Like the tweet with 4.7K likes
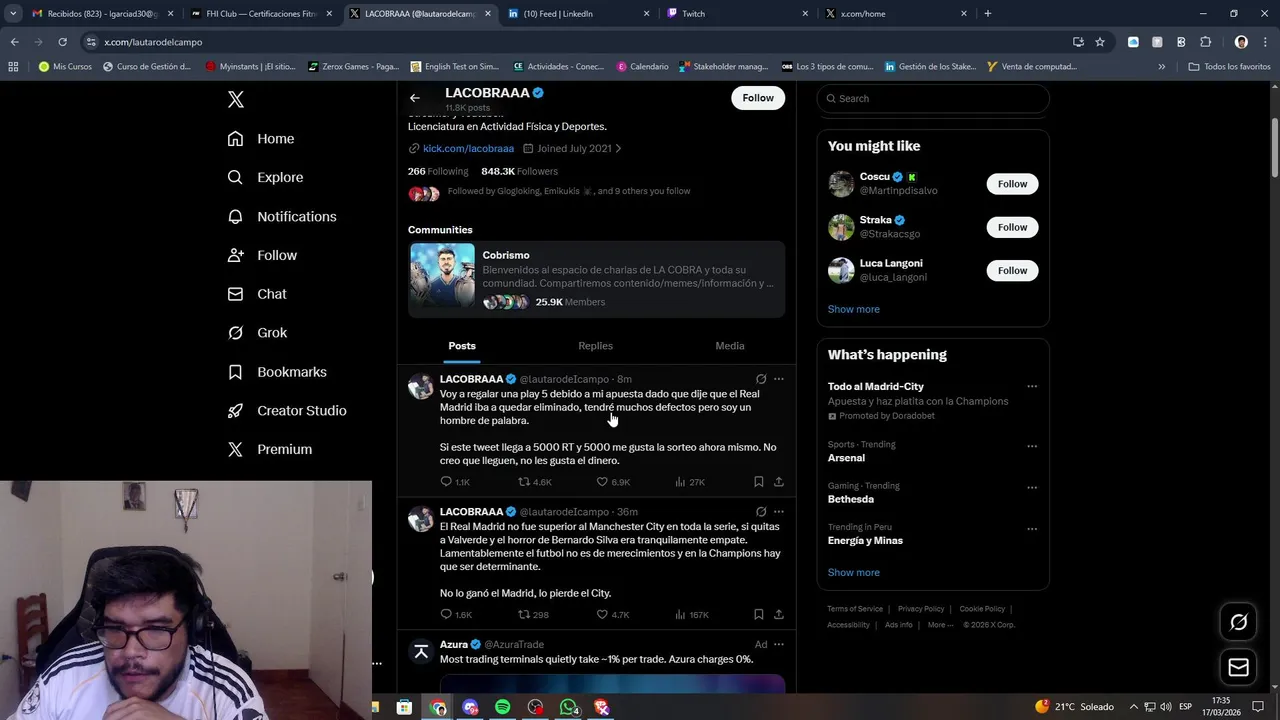The height and width of the screenshot is (720, 1280). point(613,615)
